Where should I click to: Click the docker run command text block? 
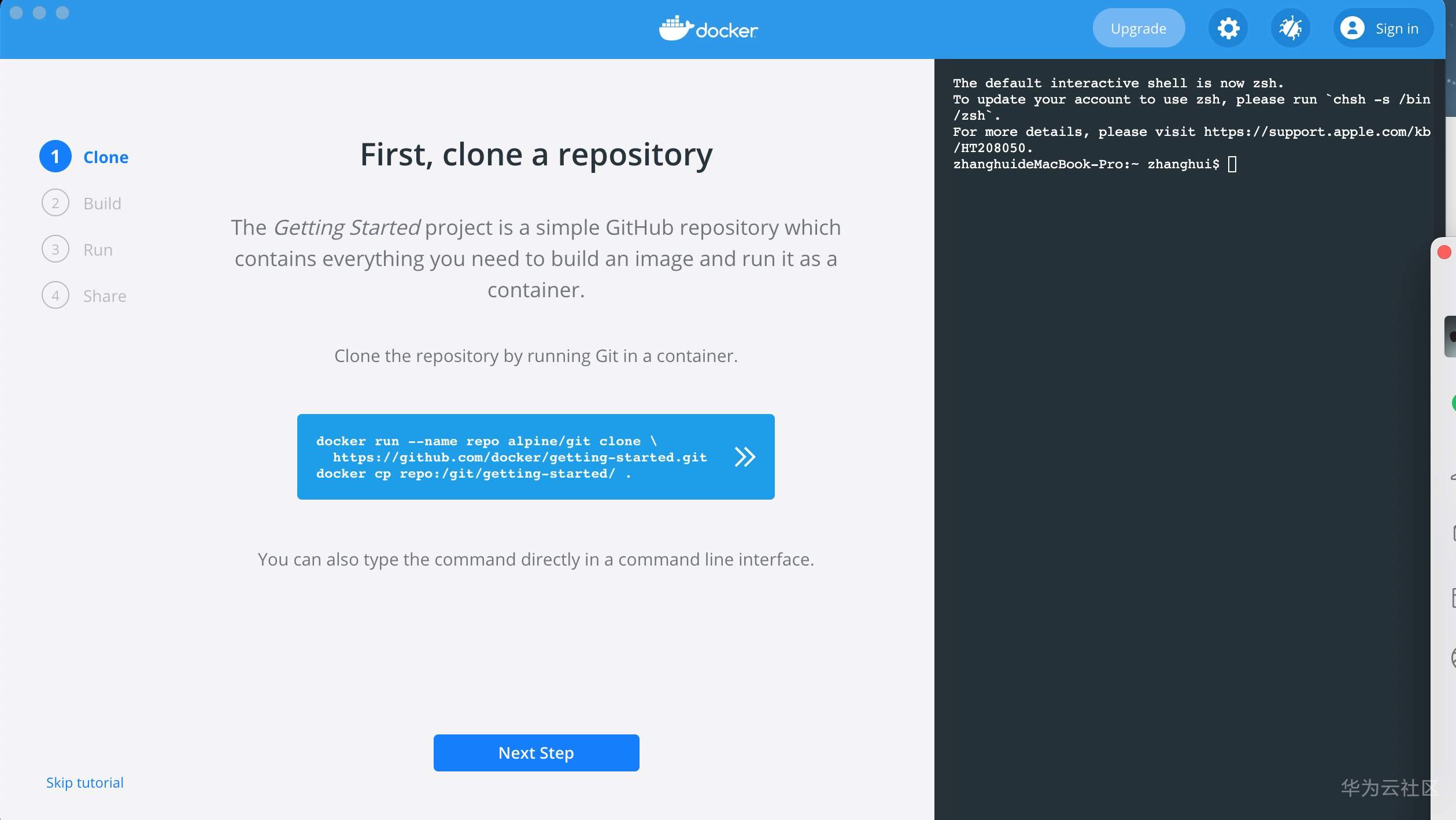point(511,457)
